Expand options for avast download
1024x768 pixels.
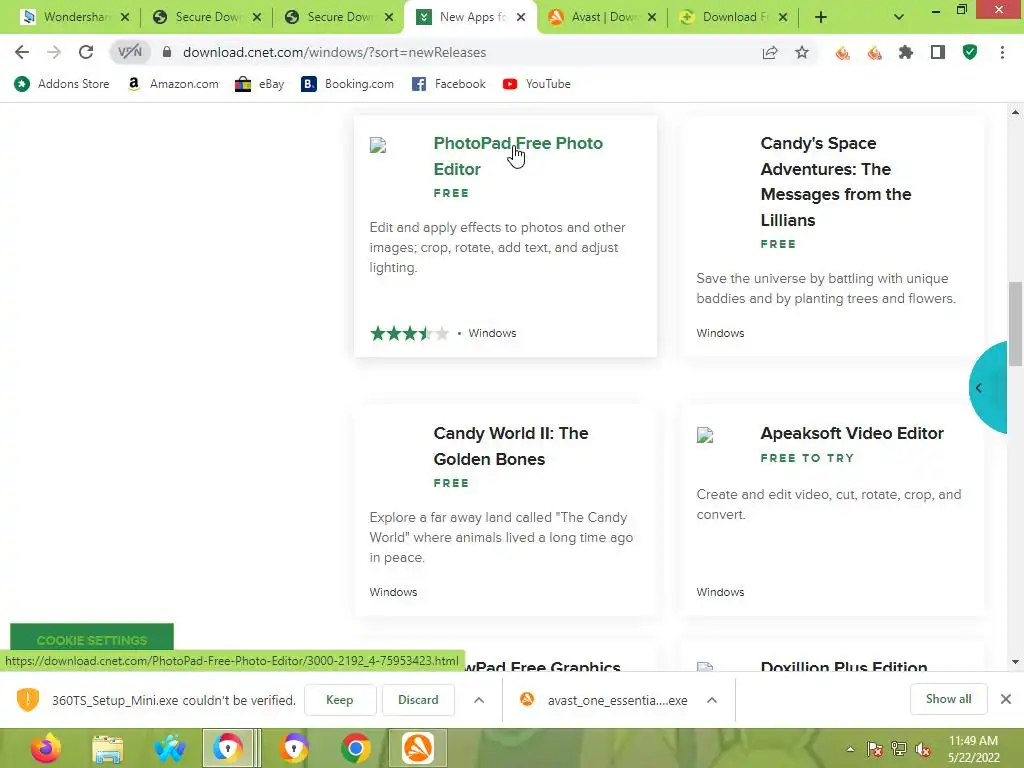[x=712, y=700]
